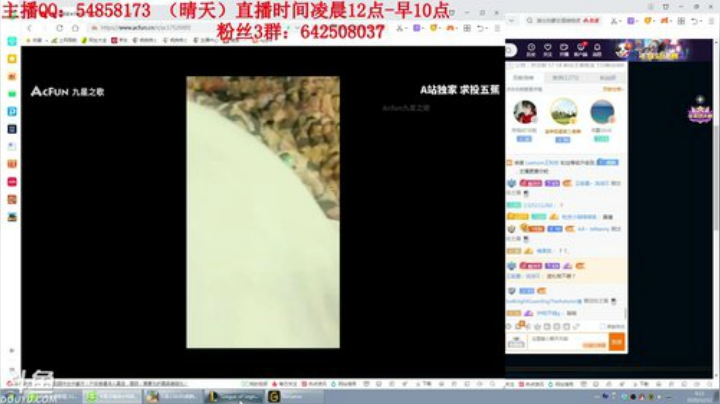Reload the AcFun page
The image size is (720, 404).
tap(59, 28)
